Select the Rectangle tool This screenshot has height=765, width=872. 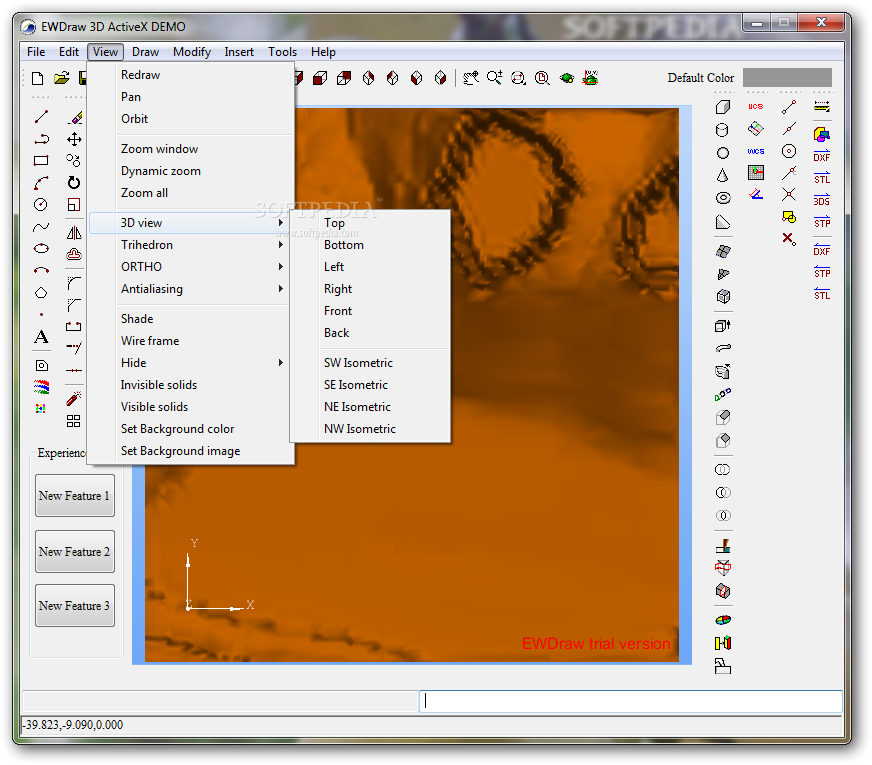click(41, 161)
